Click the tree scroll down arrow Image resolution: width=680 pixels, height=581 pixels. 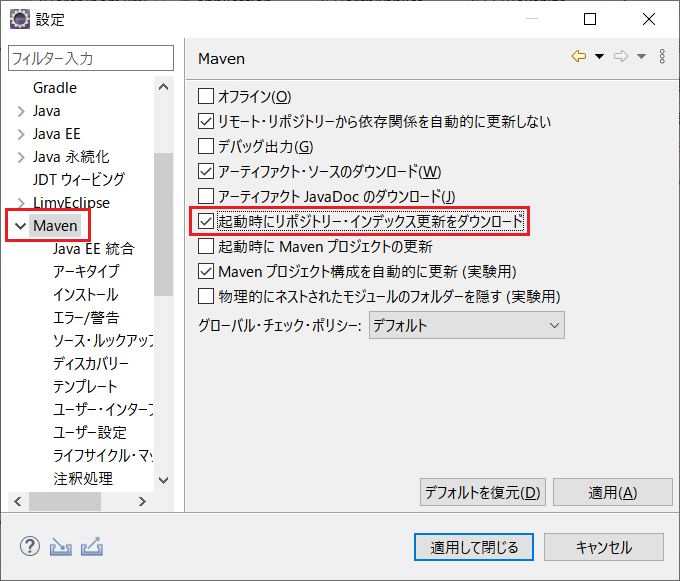[x=163, y=480]
